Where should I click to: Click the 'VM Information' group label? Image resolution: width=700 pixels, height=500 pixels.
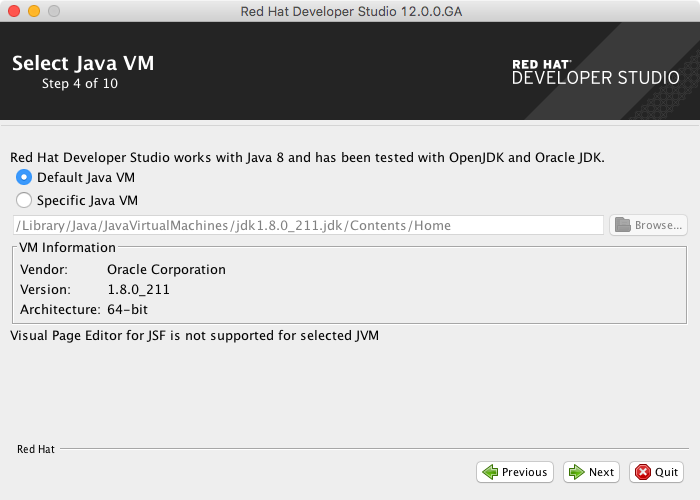67,247
